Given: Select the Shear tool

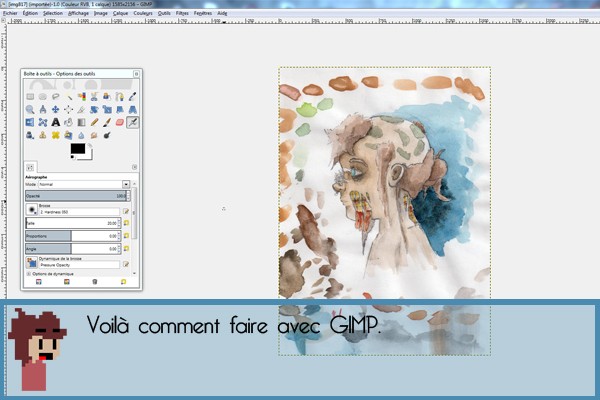Looking at the screenshot, I should (x=120, y=110).
